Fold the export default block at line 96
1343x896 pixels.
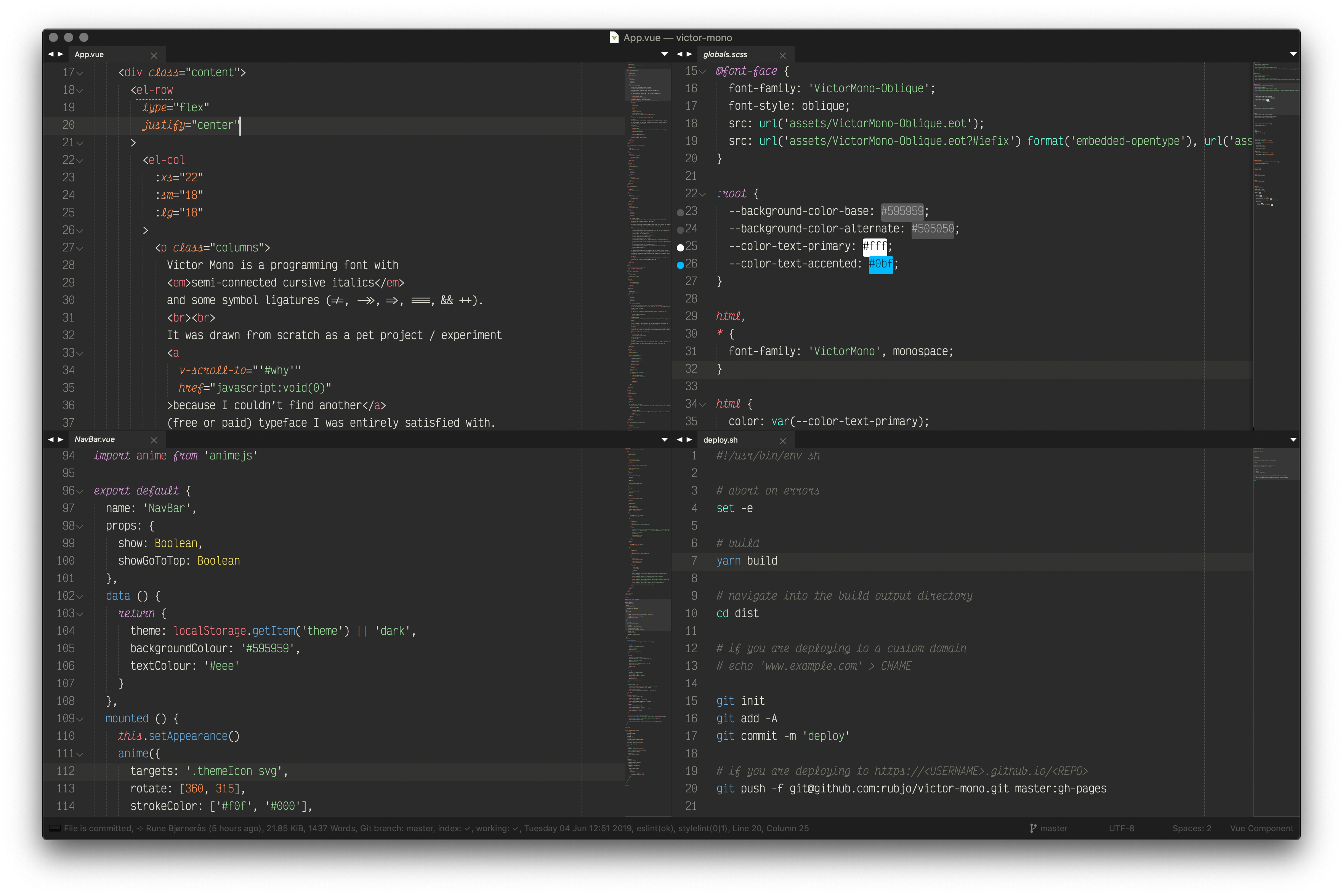point(80,491)
